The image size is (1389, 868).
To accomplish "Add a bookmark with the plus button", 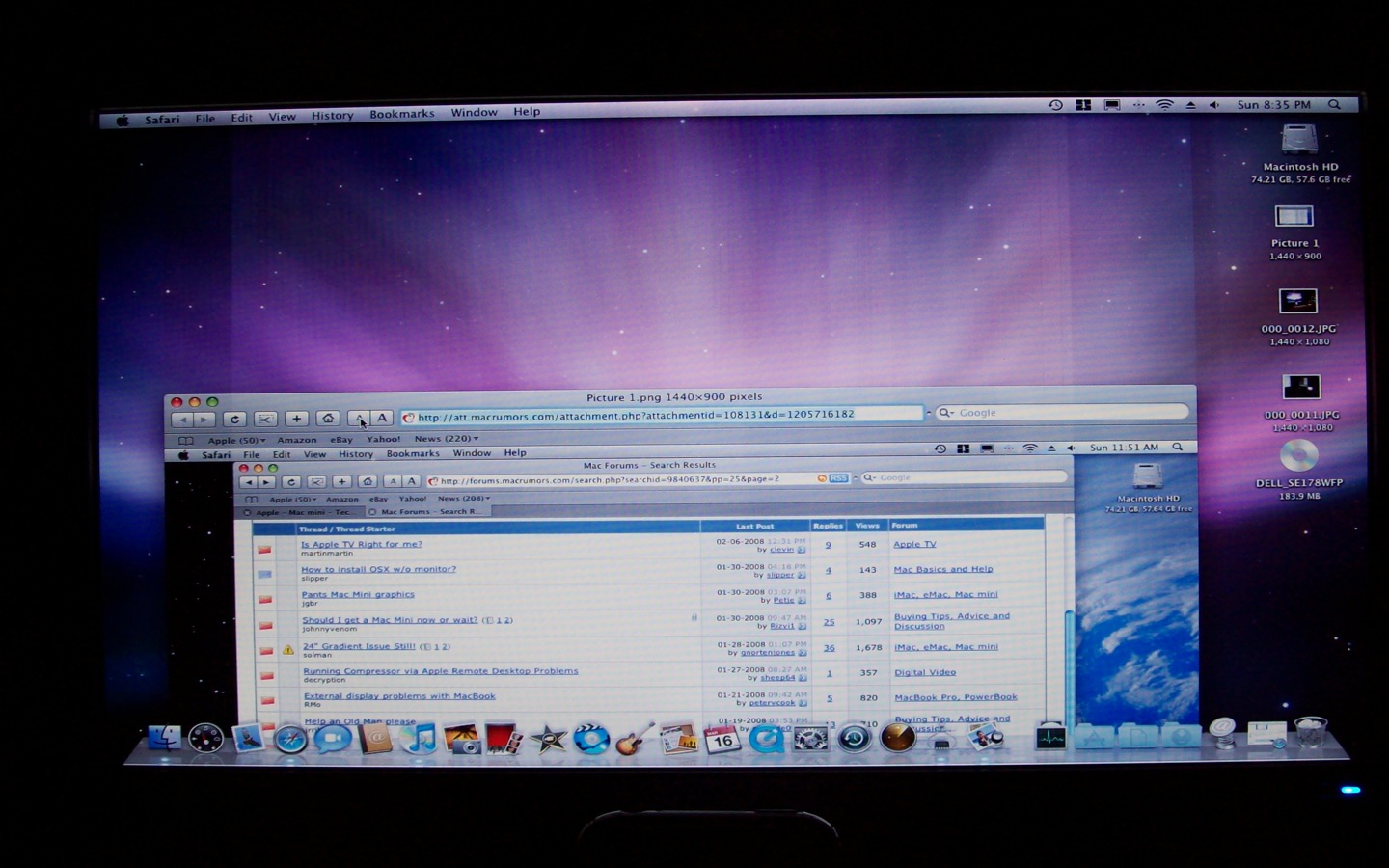I will pos(296,419).
